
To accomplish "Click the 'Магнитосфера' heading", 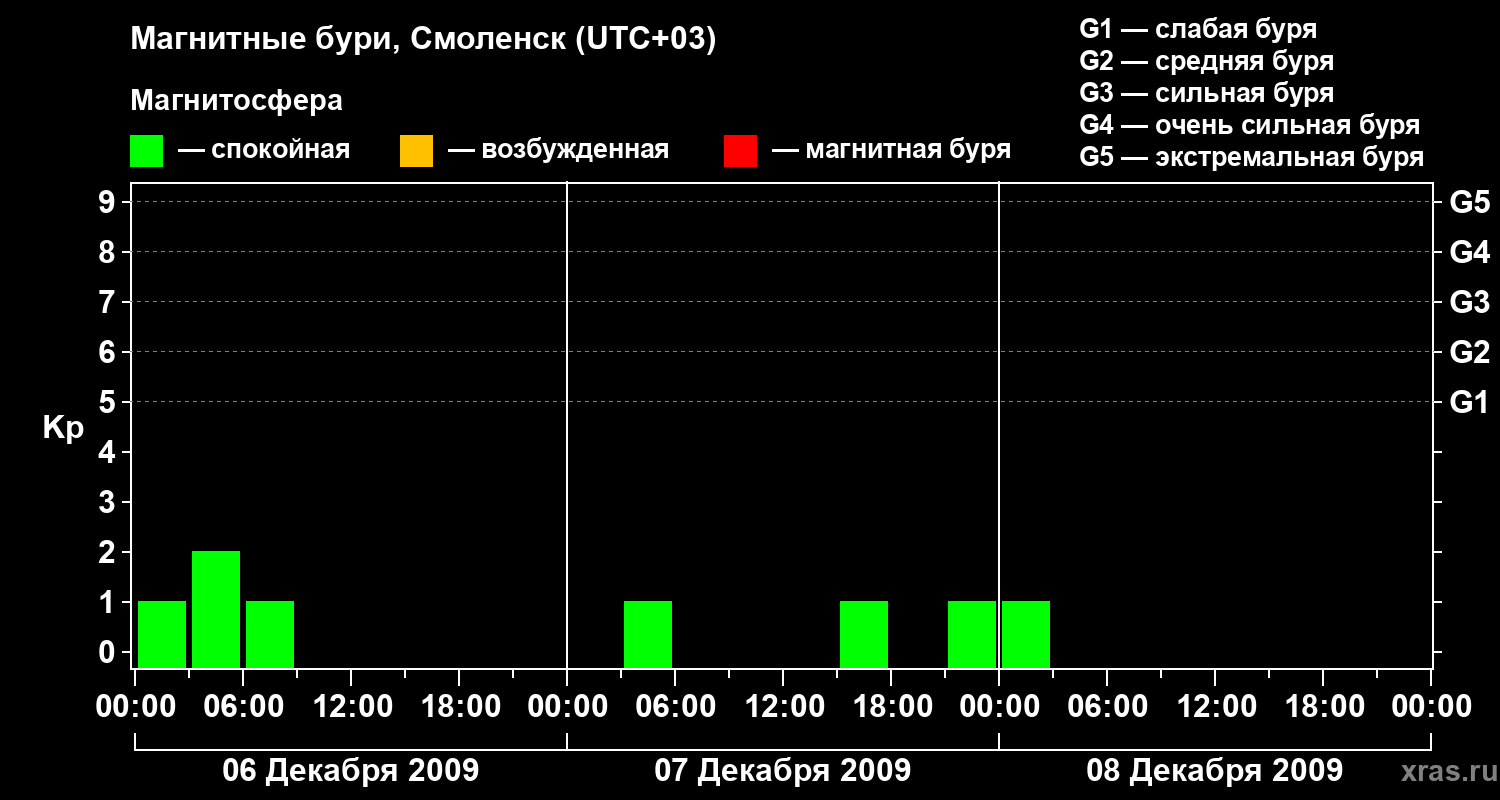I will (x=237, y=101).
